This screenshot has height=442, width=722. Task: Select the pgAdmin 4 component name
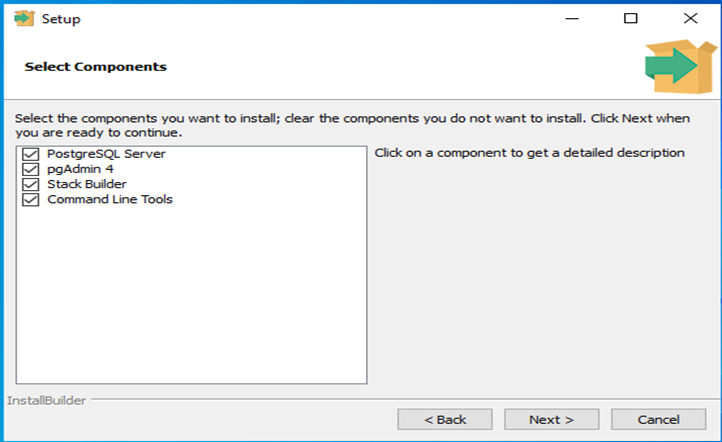[80, 169]
